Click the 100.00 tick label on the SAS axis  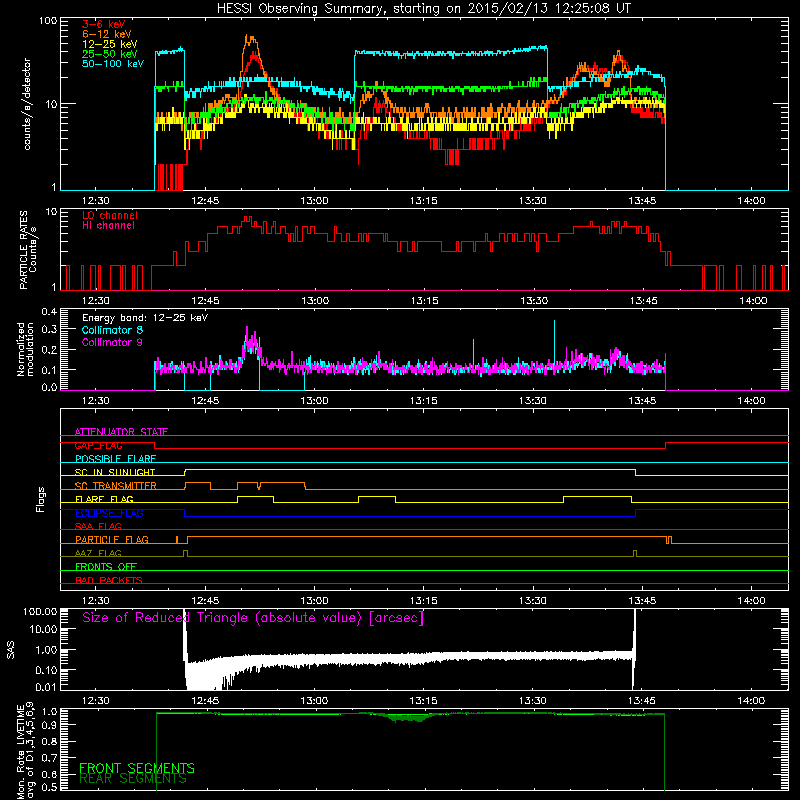coord(40,612)
